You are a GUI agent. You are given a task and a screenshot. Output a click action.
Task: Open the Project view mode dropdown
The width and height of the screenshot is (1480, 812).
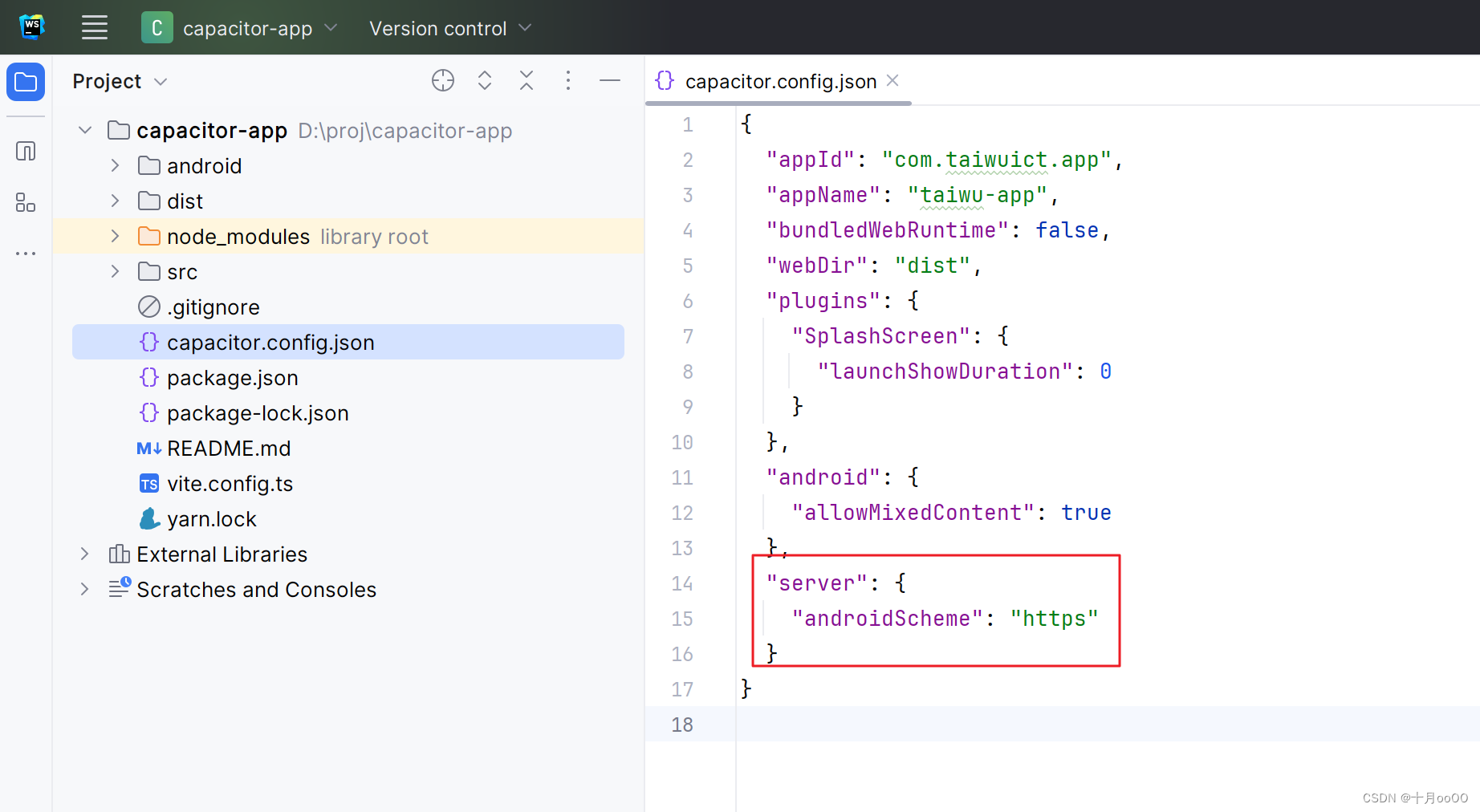coord(120,81)
